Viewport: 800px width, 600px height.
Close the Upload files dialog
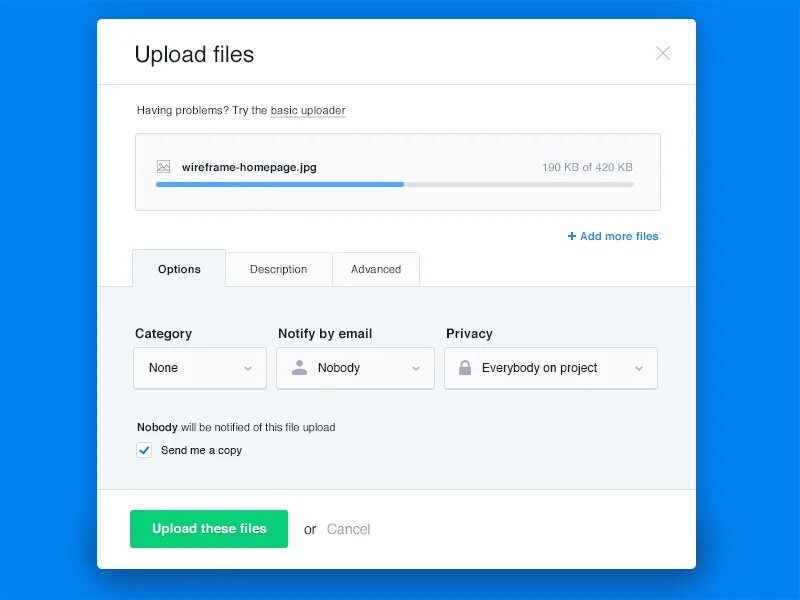point(662,53)
